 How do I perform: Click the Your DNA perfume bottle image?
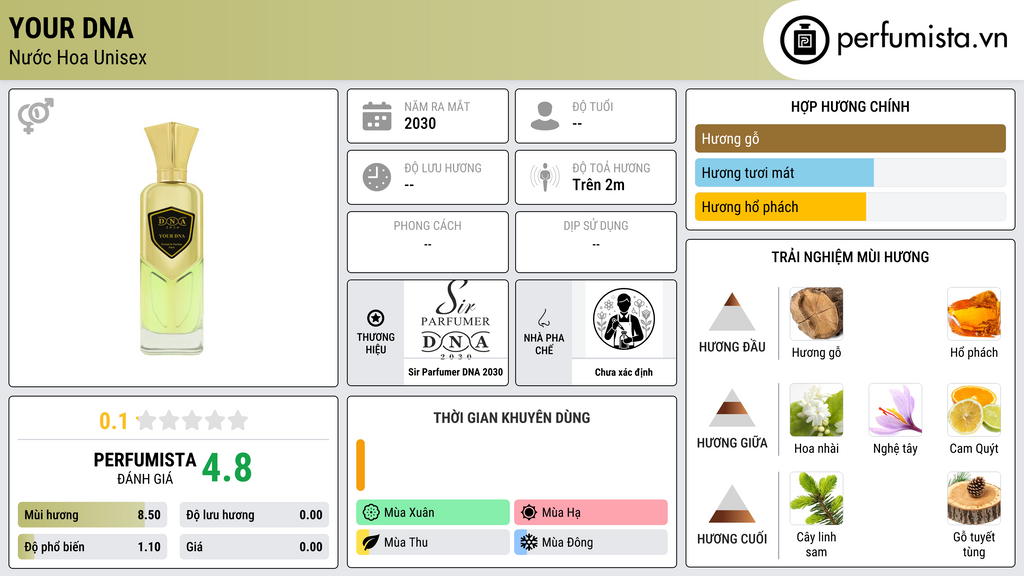(x=172, y=238)
